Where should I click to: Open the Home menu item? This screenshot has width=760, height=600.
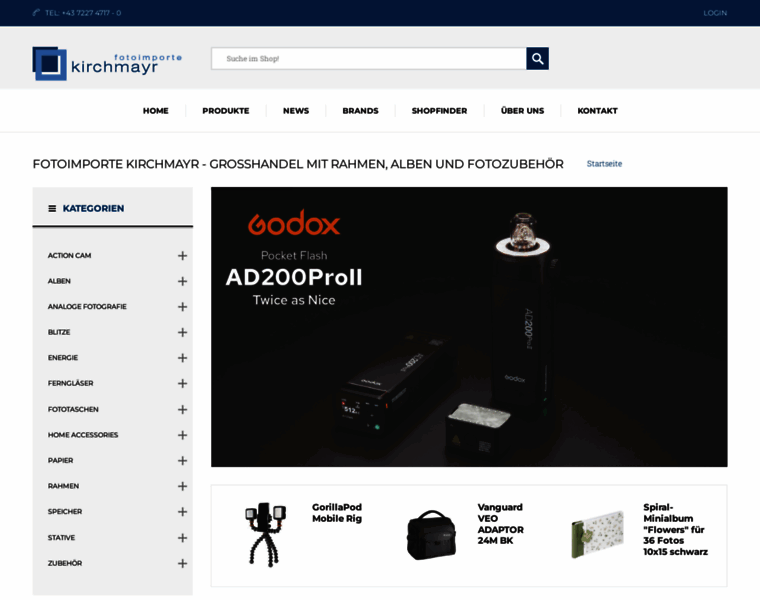coord(156,111)
